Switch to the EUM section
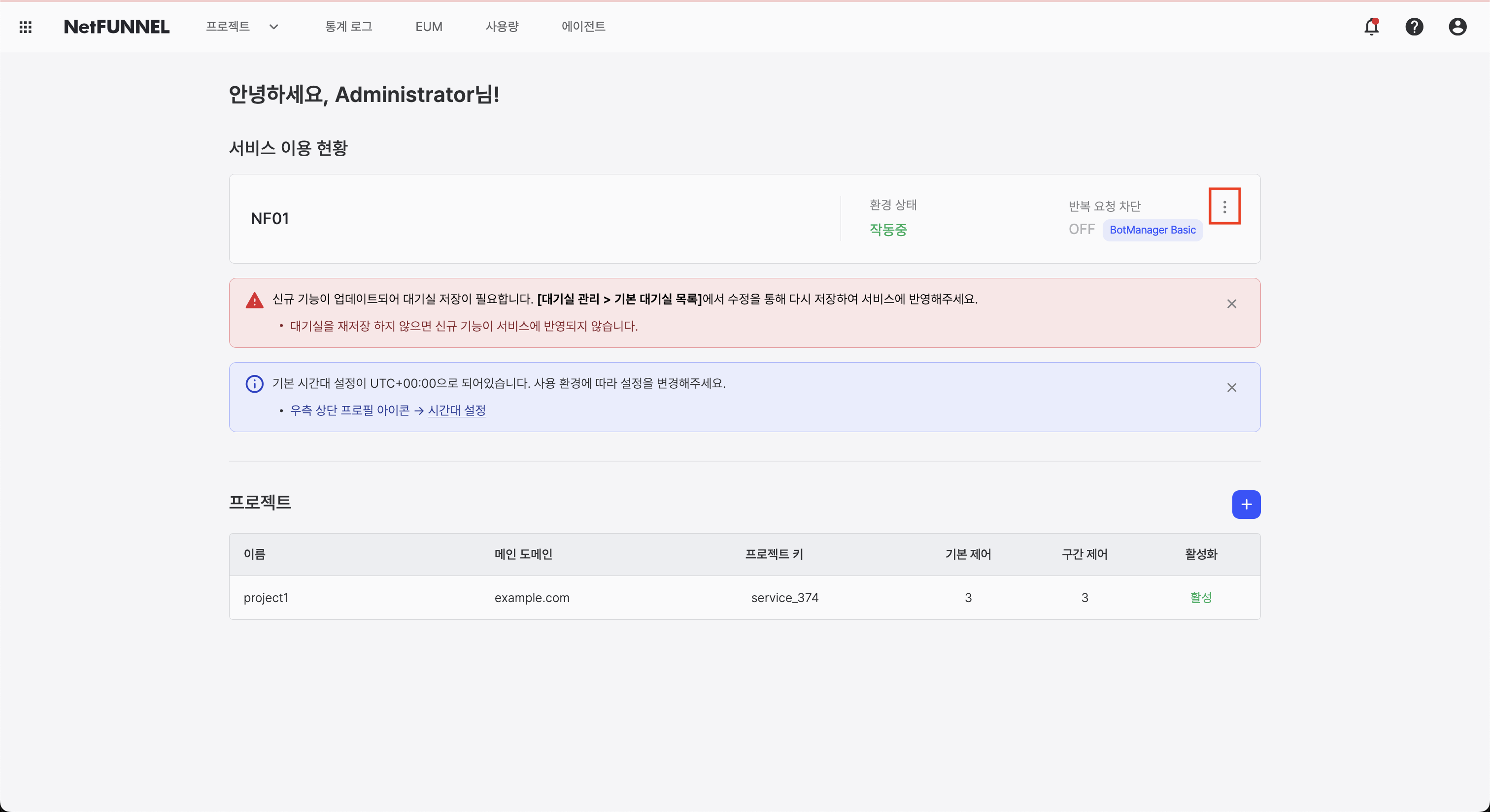This screenshot has height=812, width=1490. (429, 27)
